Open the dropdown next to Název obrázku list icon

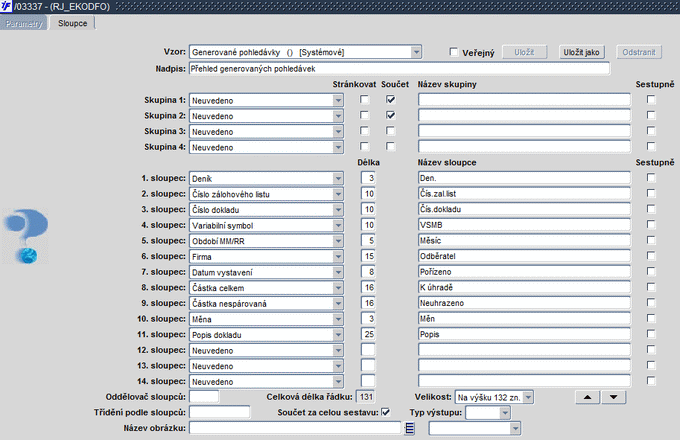[x=515, y=428]
